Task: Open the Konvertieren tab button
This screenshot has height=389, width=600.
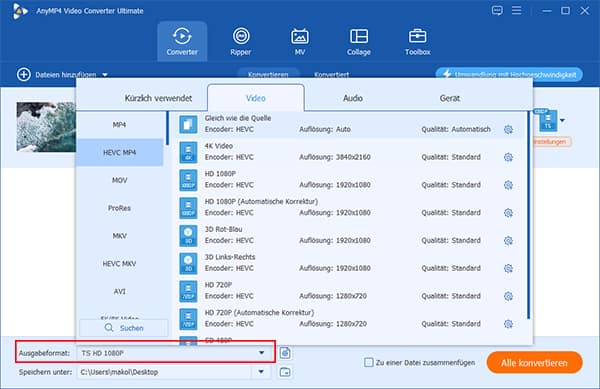Action: pos(268,74)
